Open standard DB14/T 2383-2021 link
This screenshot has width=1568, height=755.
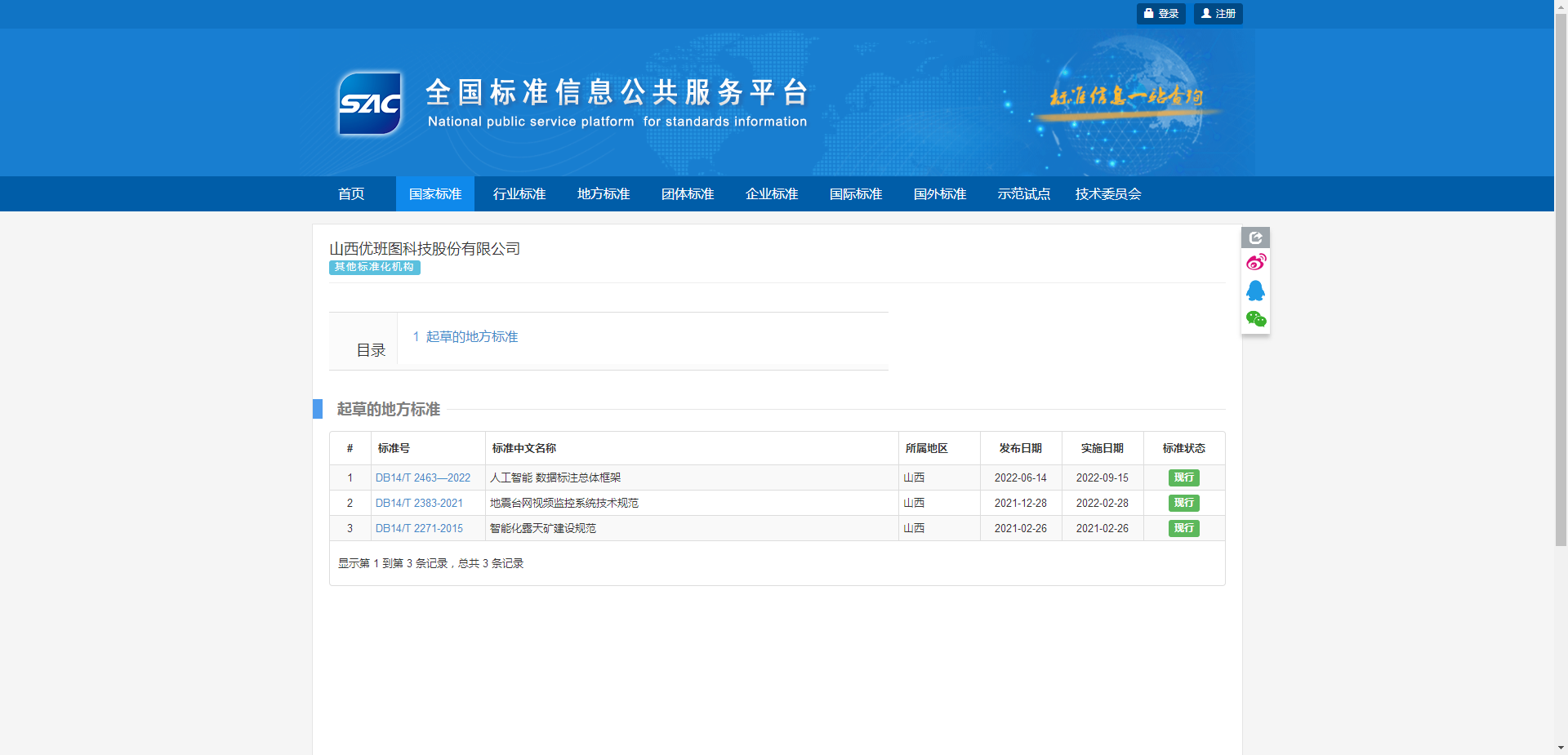coord(419,504)
